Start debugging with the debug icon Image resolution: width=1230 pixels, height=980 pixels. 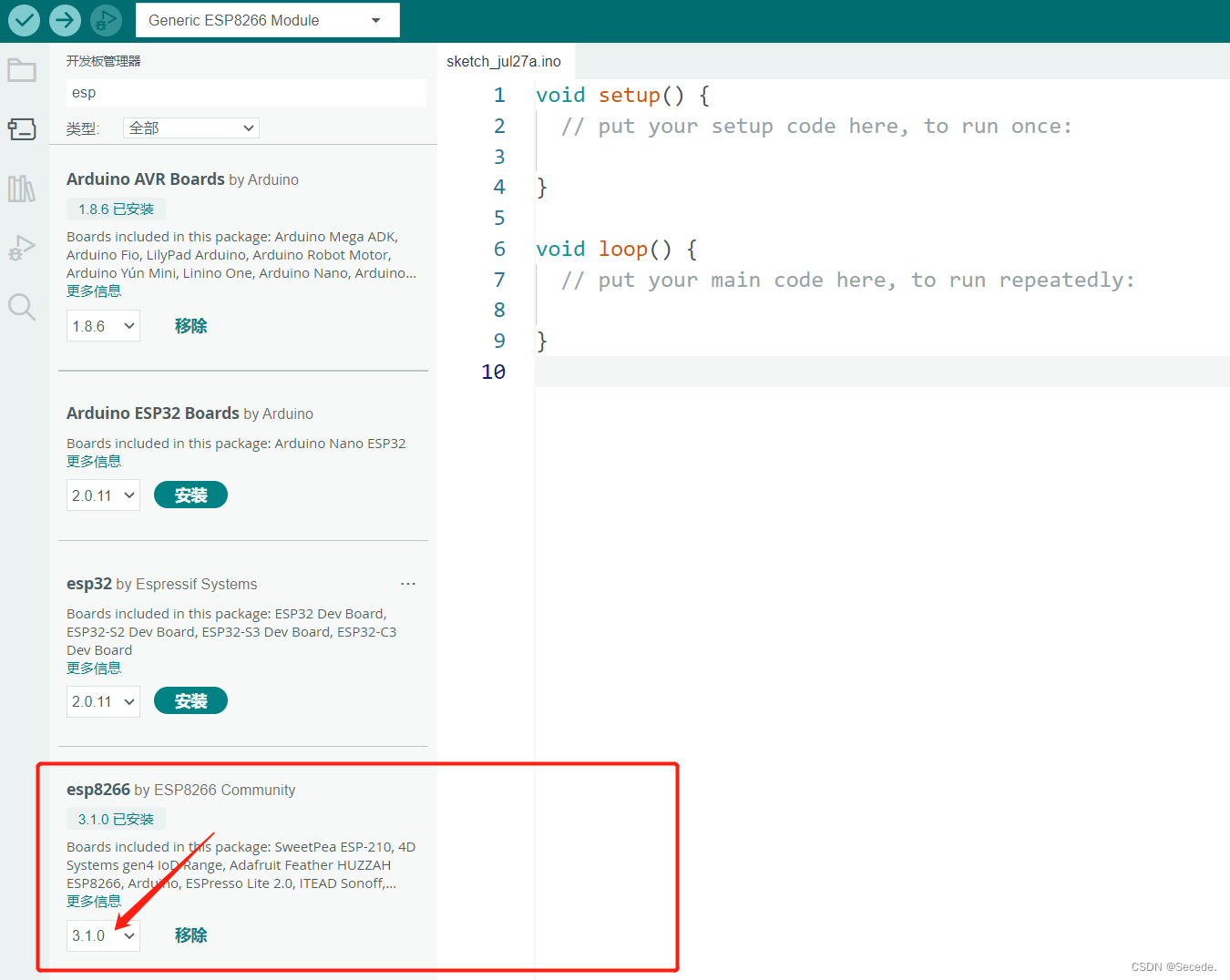coord(106,20)
